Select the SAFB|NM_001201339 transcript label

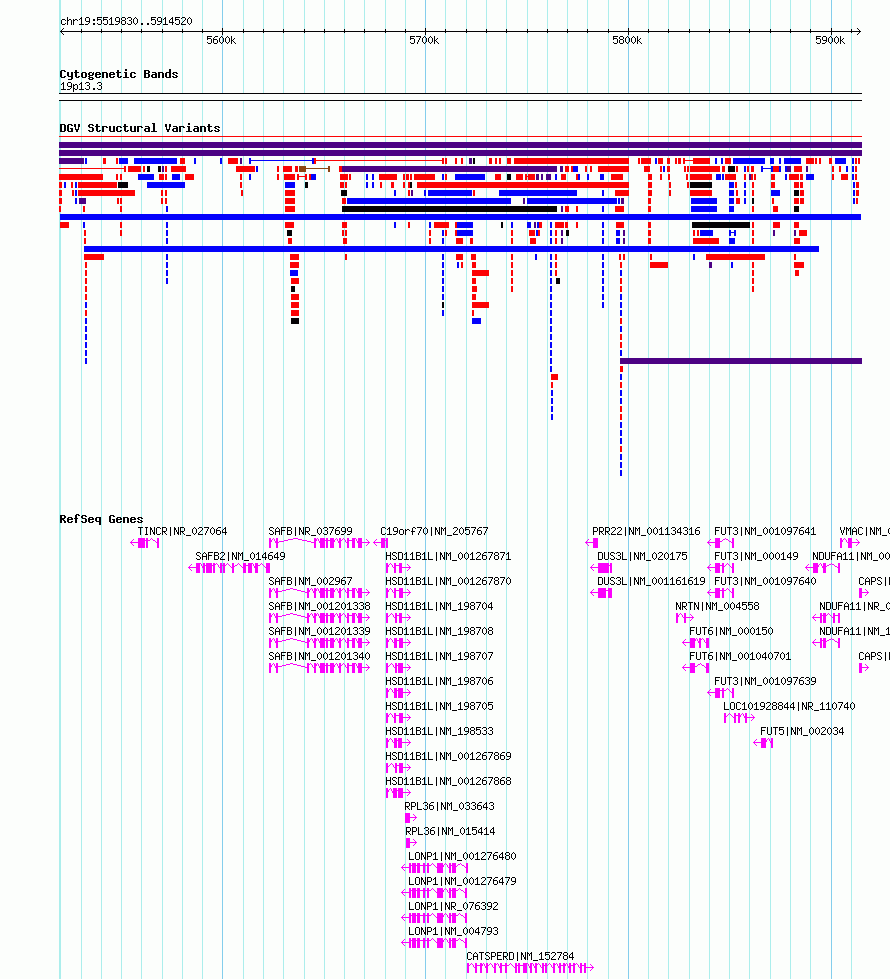(x=319, y=631)
